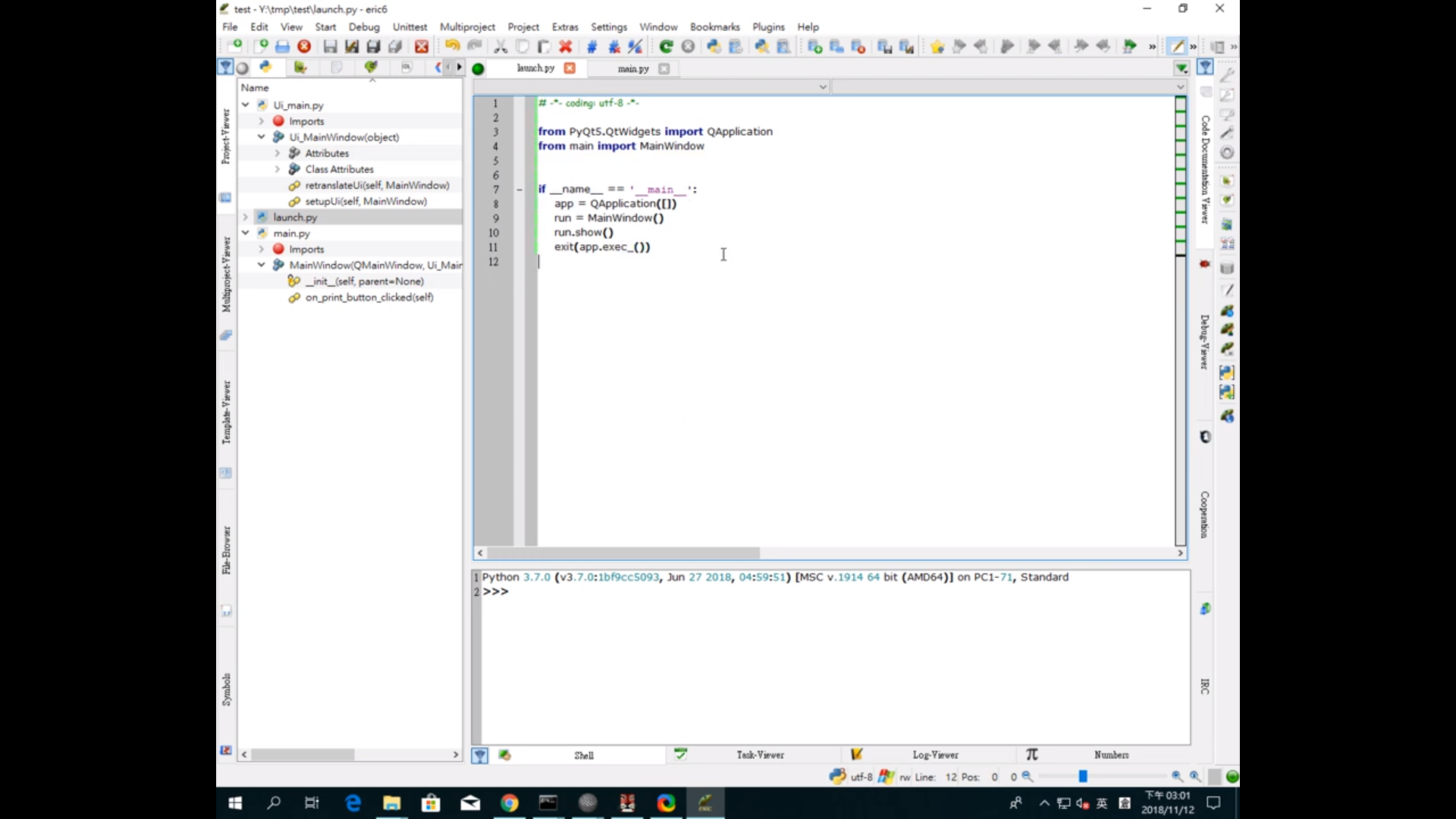
Task: Click the Uncomment hash icon
Action: coord(614,46)
